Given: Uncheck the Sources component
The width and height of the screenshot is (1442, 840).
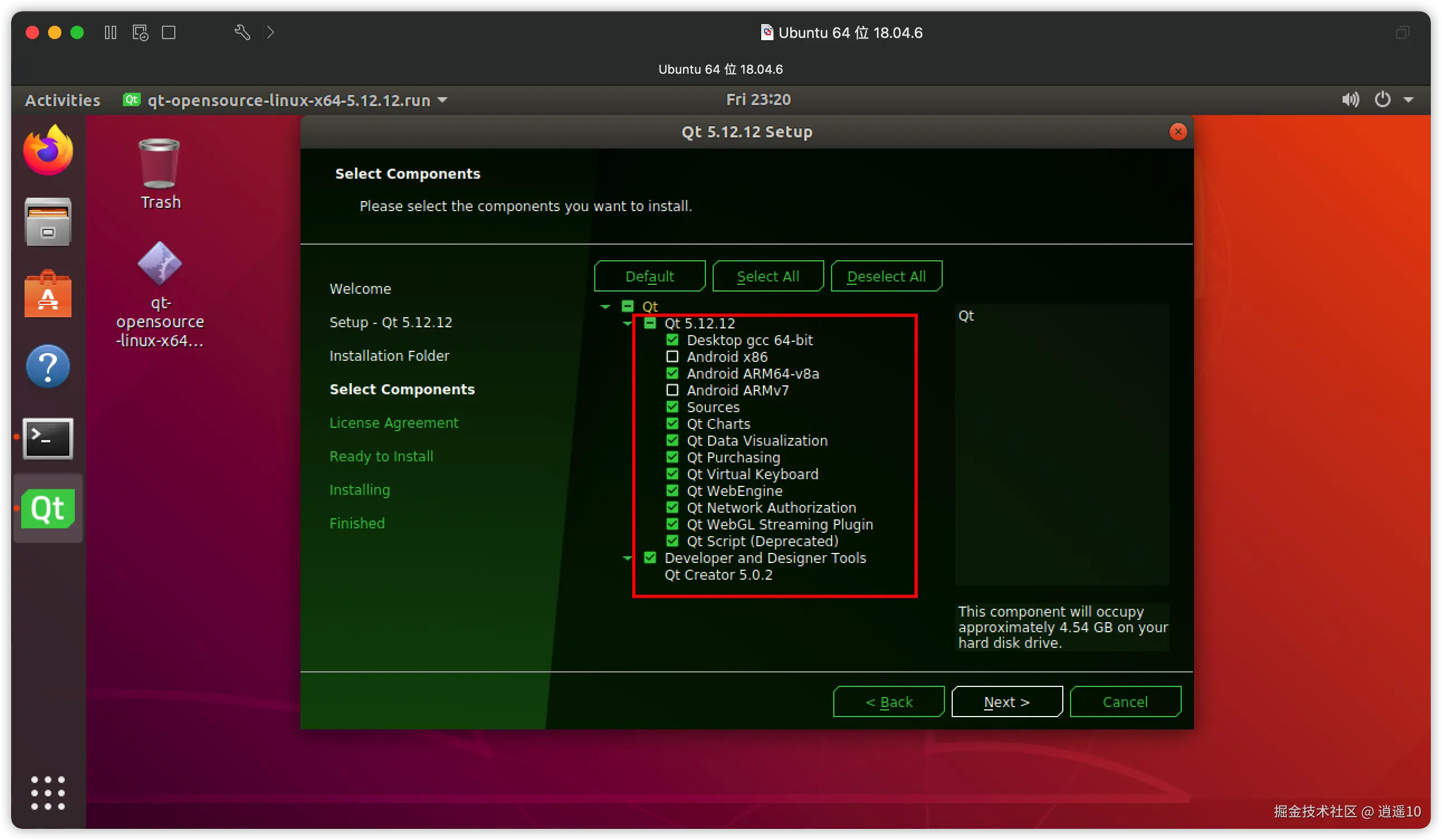Looking at the screenshot, I should point(672,407).
